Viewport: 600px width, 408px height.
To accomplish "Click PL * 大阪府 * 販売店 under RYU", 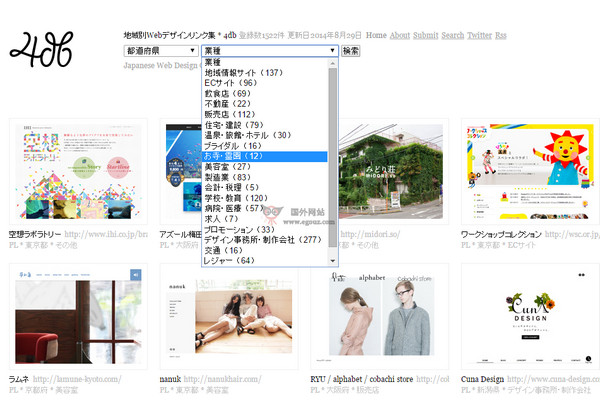I will pos(345,390).
